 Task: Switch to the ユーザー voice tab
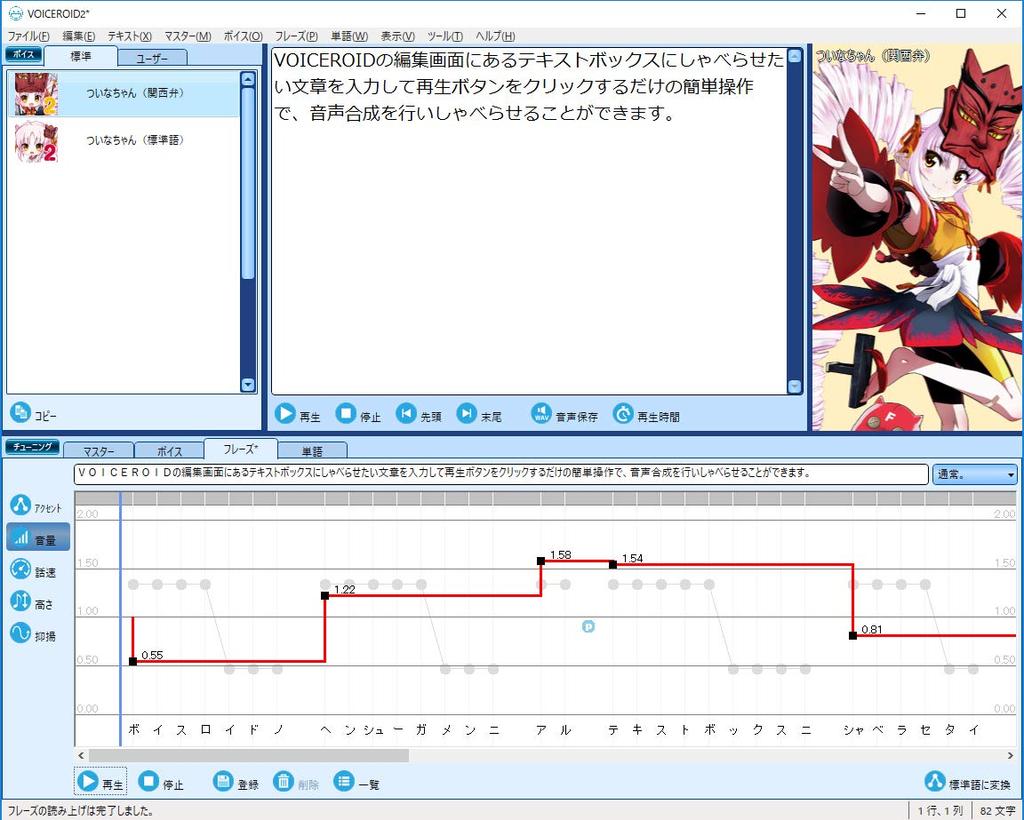(x=152, y=57)
